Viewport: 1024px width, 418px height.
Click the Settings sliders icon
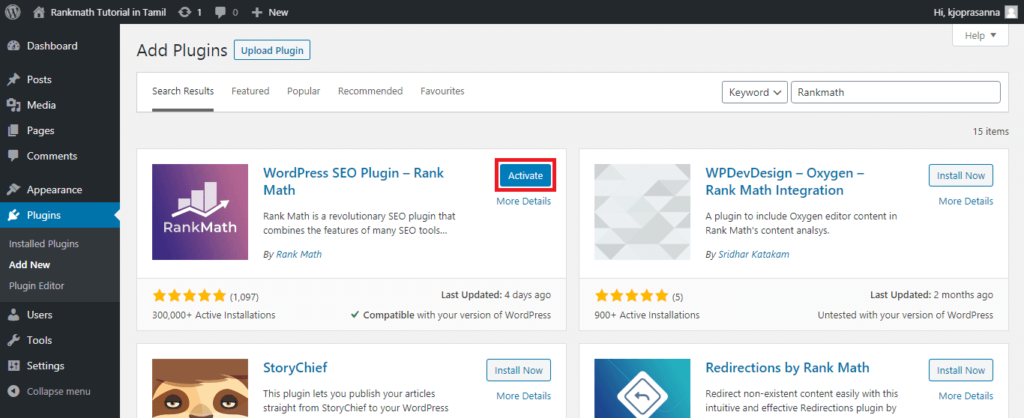tap(13, 366)
